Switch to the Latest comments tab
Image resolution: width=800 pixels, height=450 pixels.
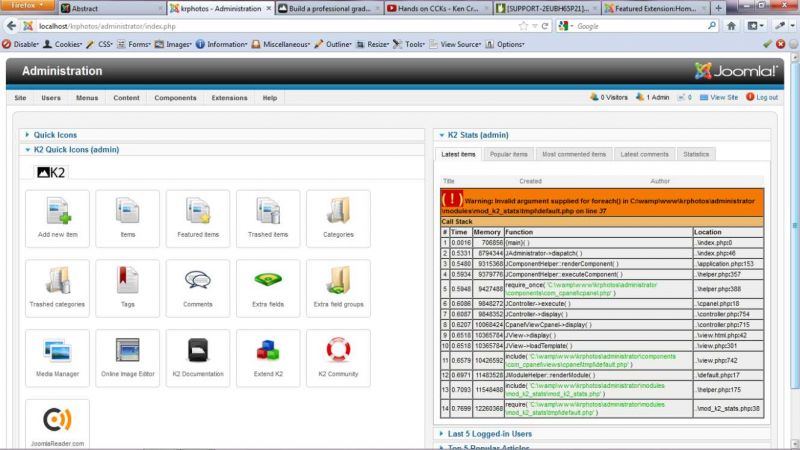click(644, 154)
